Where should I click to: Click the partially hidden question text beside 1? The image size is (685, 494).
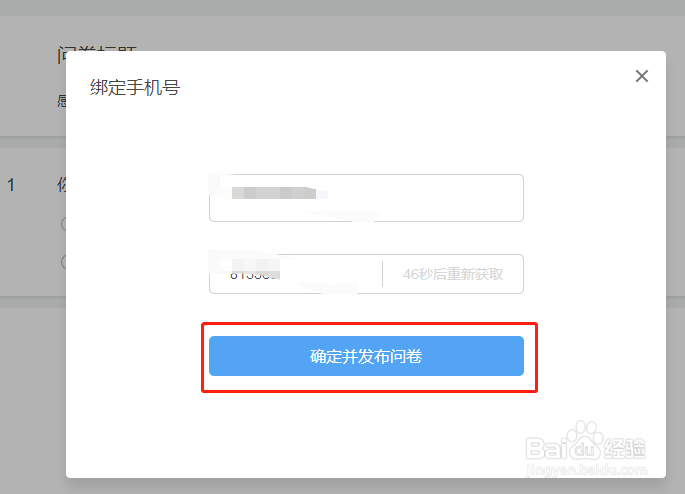pyautogui.click(x=62, y=185)
